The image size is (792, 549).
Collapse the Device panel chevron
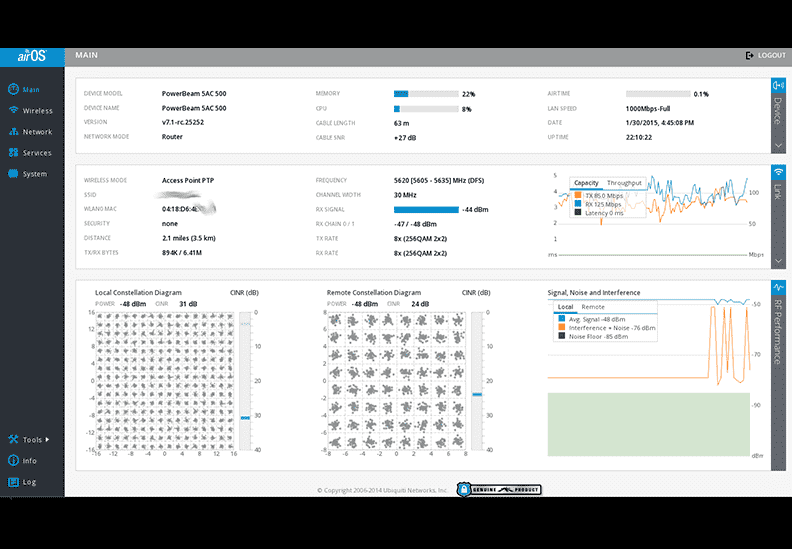point(778,146)
